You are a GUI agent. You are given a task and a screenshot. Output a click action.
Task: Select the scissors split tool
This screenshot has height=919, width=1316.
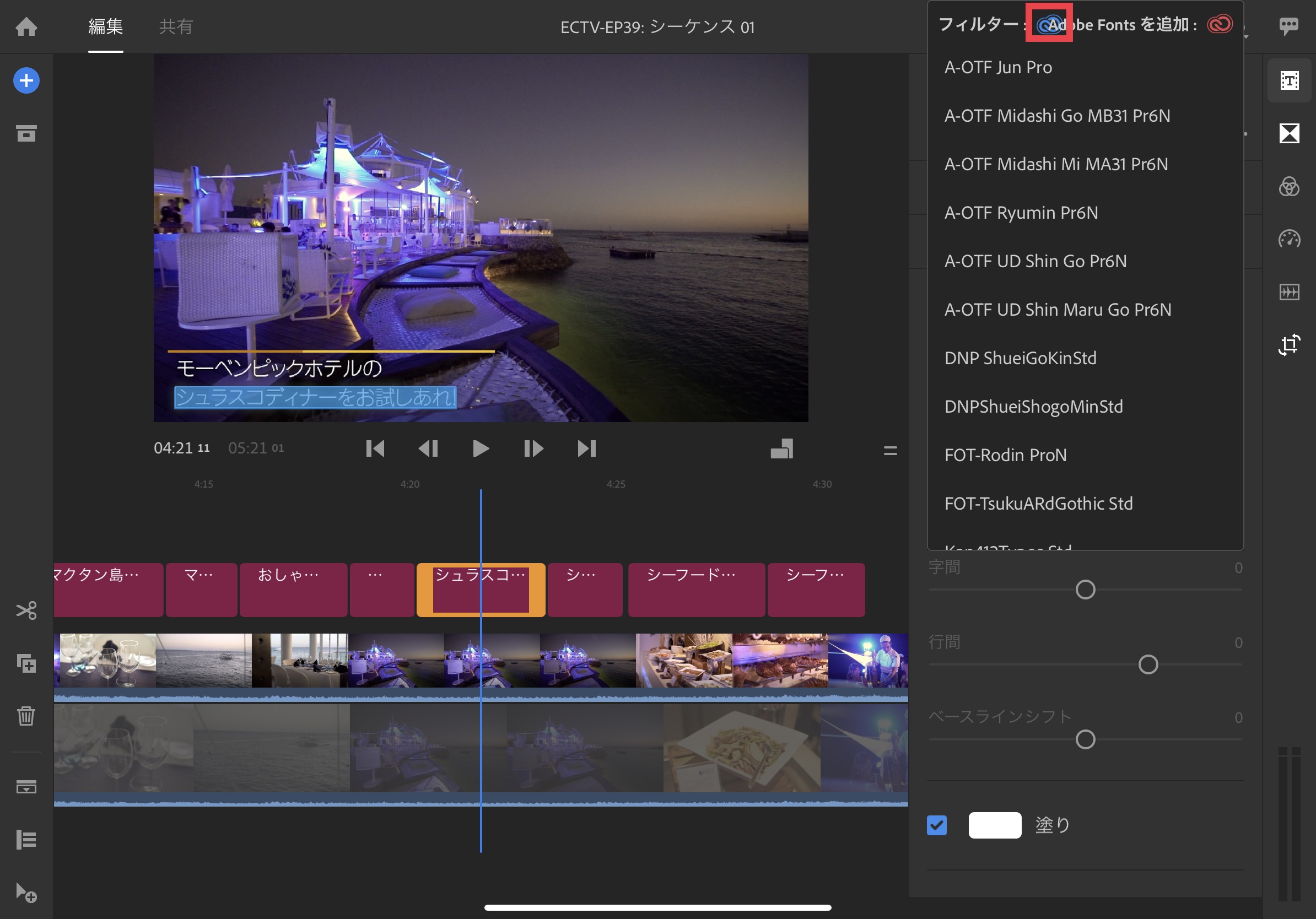[26, 610]
